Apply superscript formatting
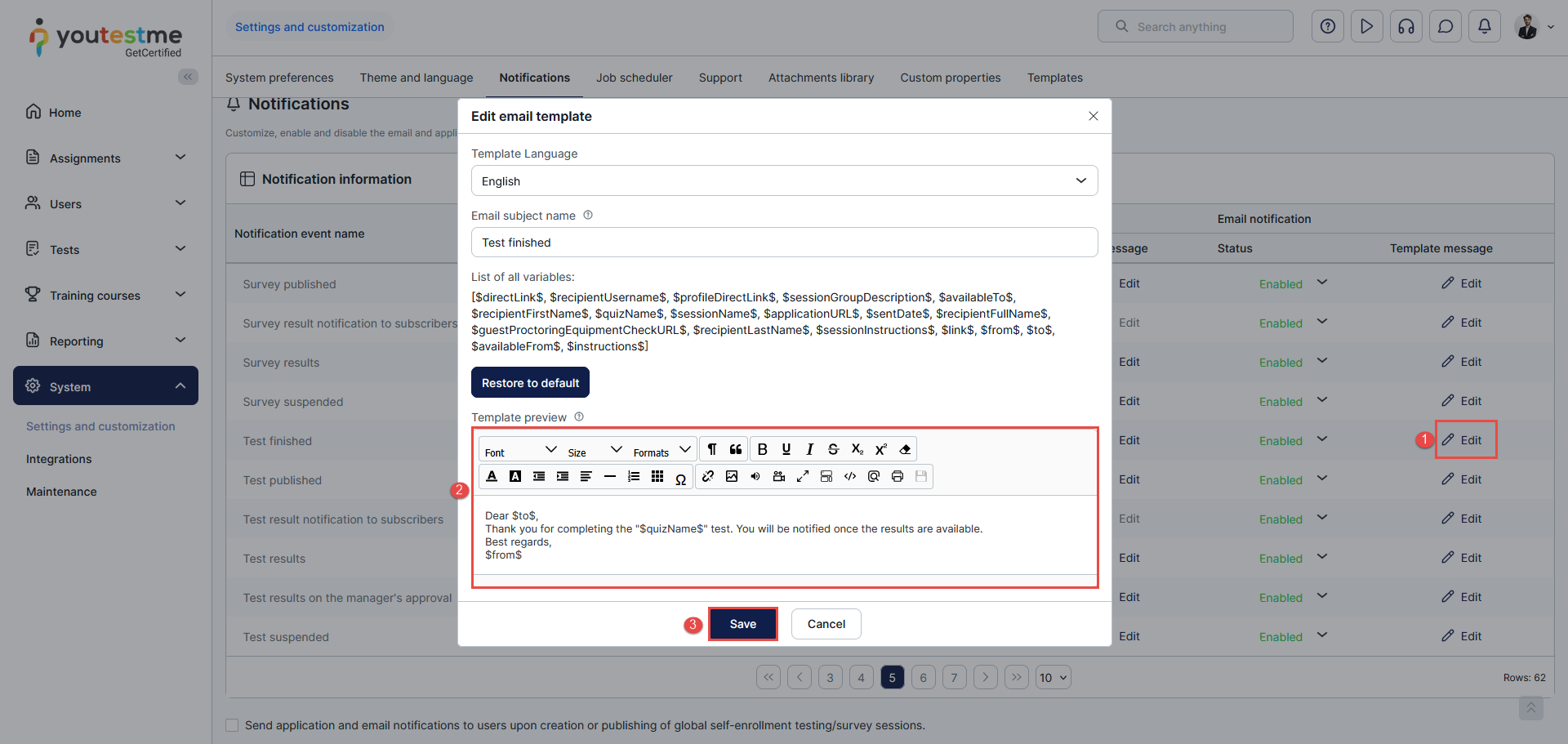This screenshot has width=1568, height=744. tap(880, 449)
